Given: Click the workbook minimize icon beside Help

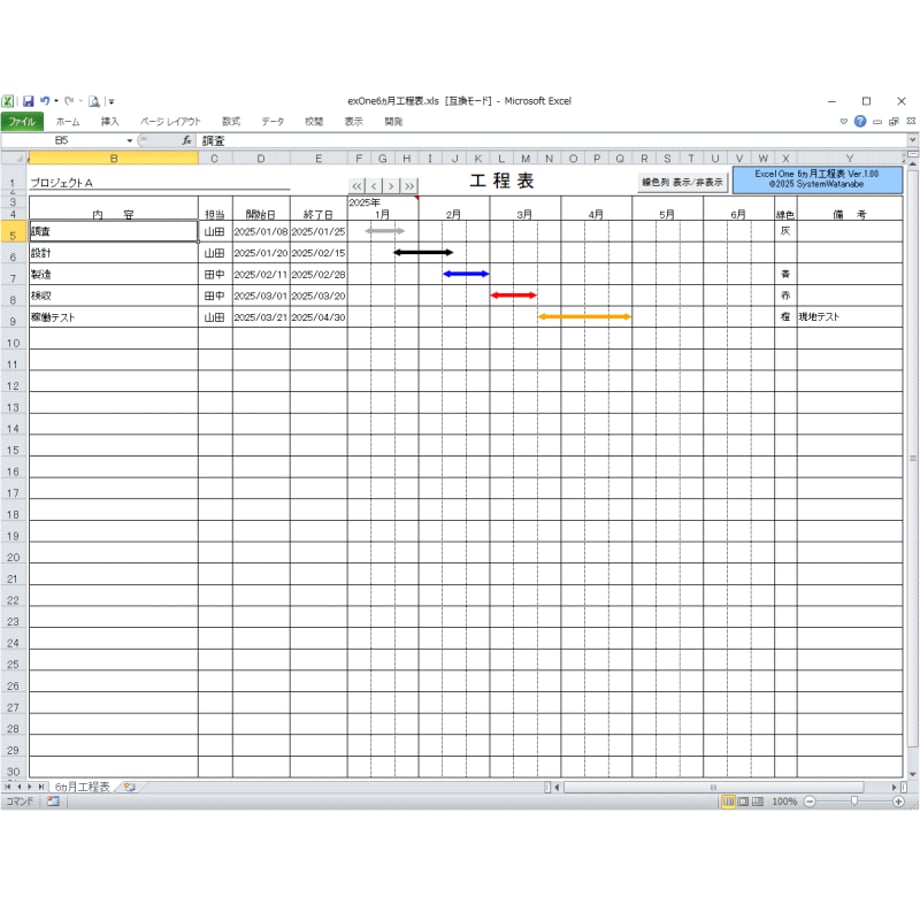Looking at the screenshot, I should click(877, 122).
